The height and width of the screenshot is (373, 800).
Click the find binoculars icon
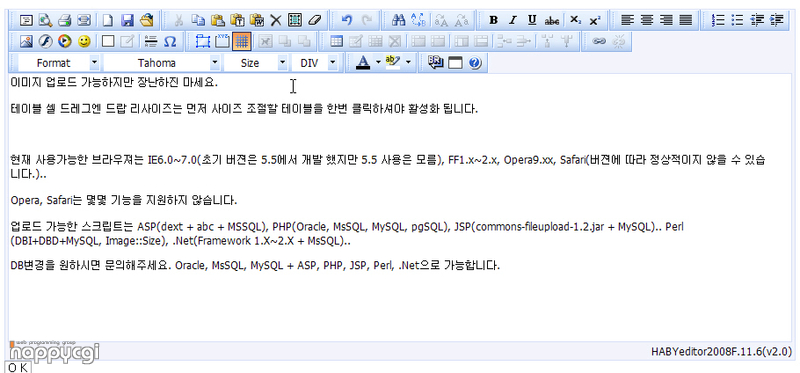pos(398,20)
